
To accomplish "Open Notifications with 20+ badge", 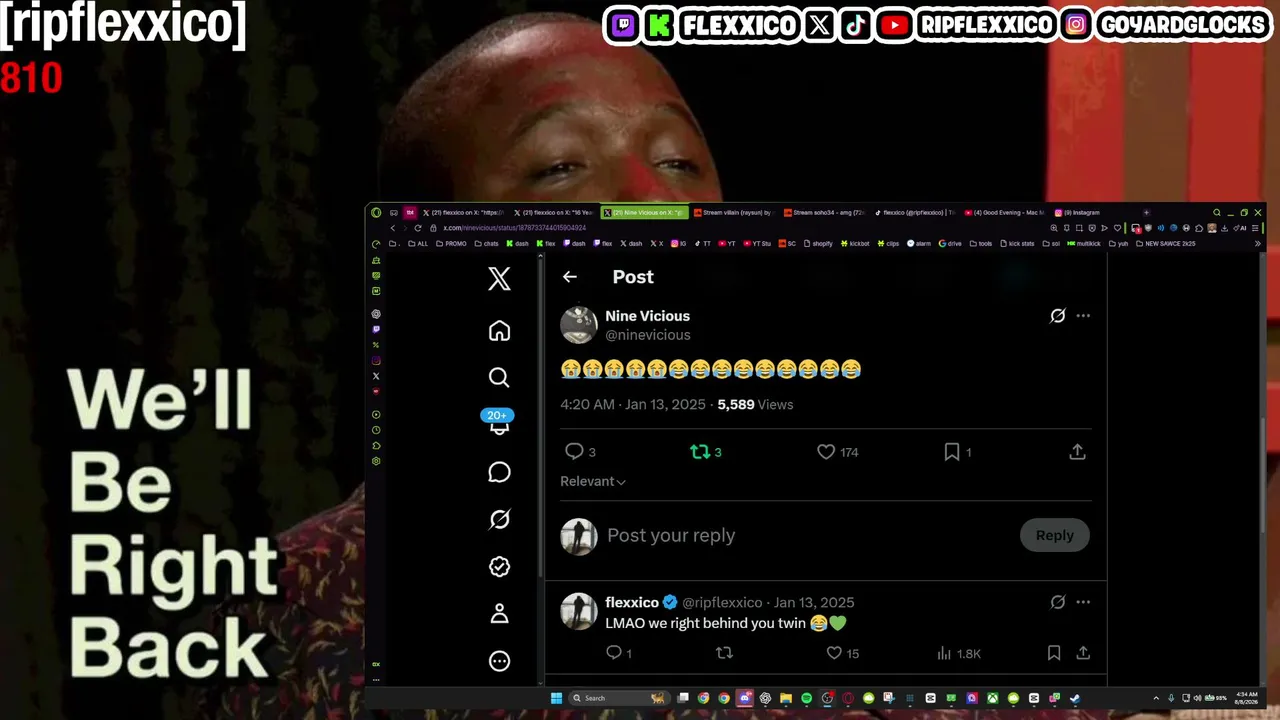I will coord(499,423).
